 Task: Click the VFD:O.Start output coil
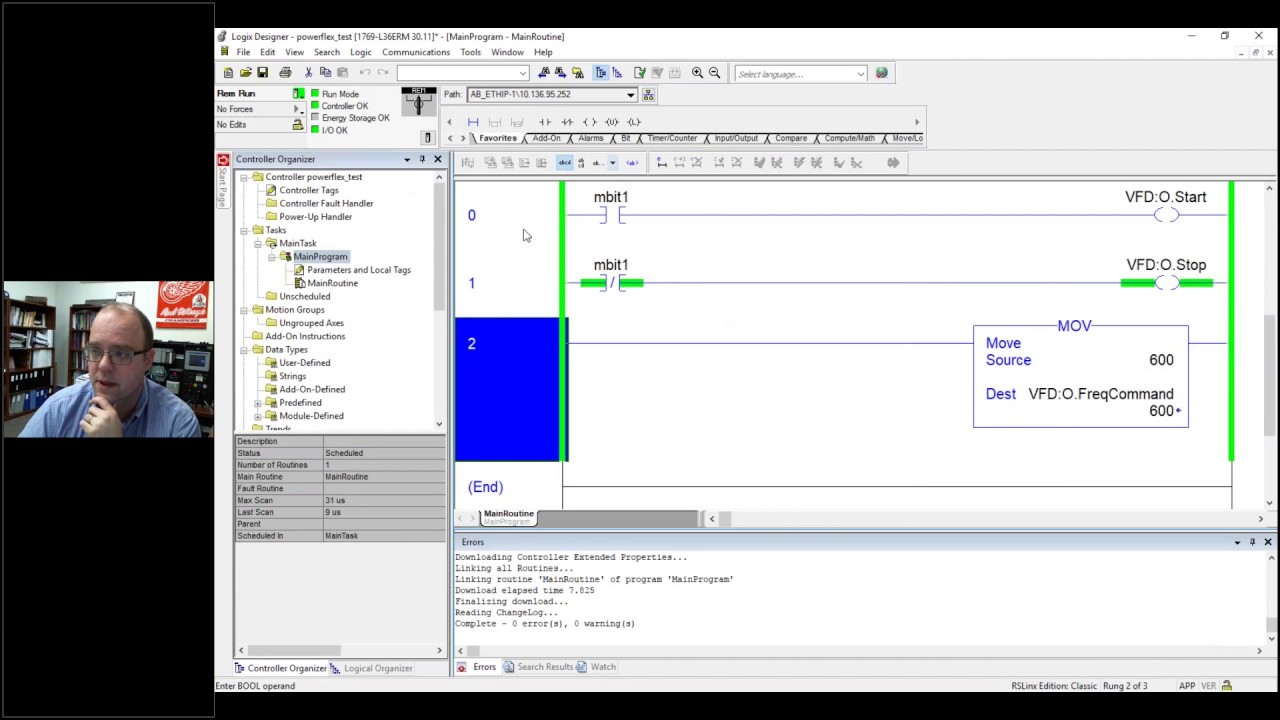1166,215
